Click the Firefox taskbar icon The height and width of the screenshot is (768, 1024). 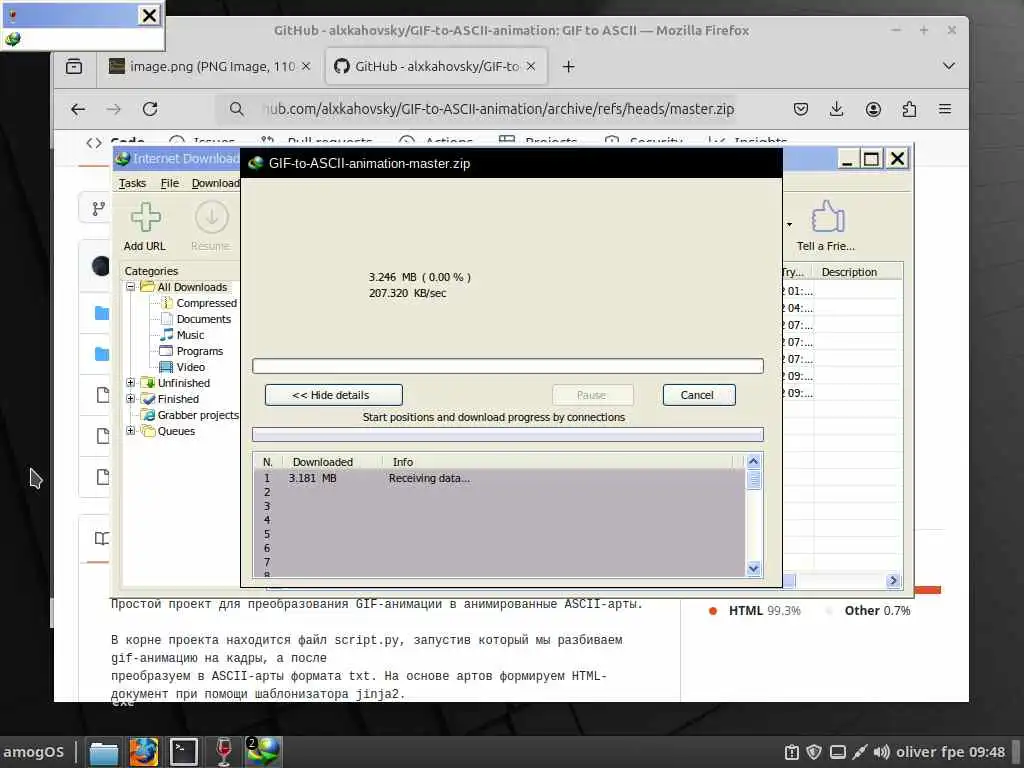coord(144,752)
